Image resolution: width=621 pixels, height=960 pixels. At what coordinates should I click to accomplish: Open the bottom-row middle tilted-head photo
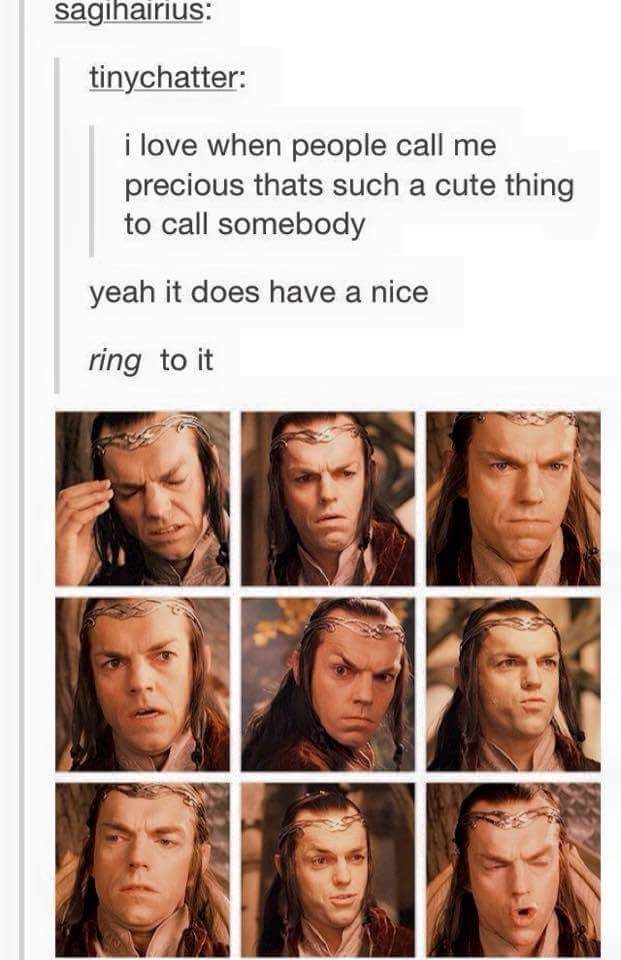(x=328, y=869)
